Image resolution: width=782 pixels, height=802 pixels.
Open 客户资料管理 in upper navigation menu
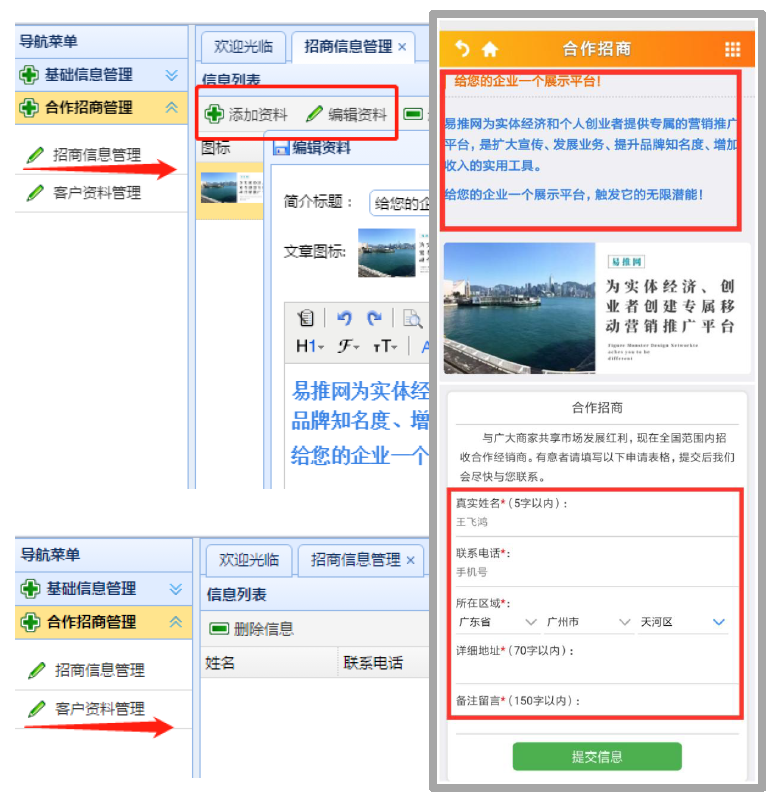[97, 193]
